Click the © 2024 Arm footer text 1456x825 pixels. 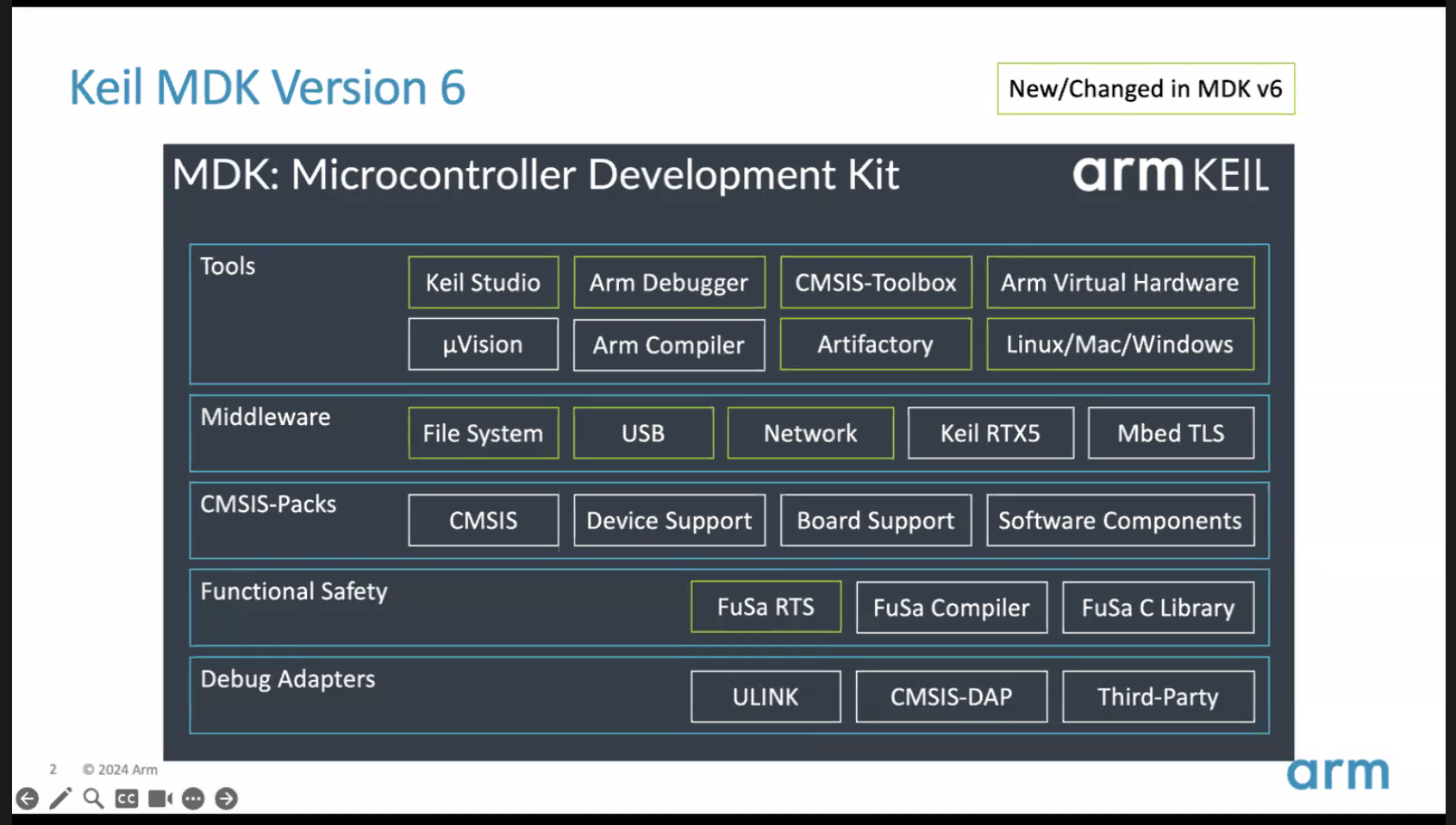(120, 769)
